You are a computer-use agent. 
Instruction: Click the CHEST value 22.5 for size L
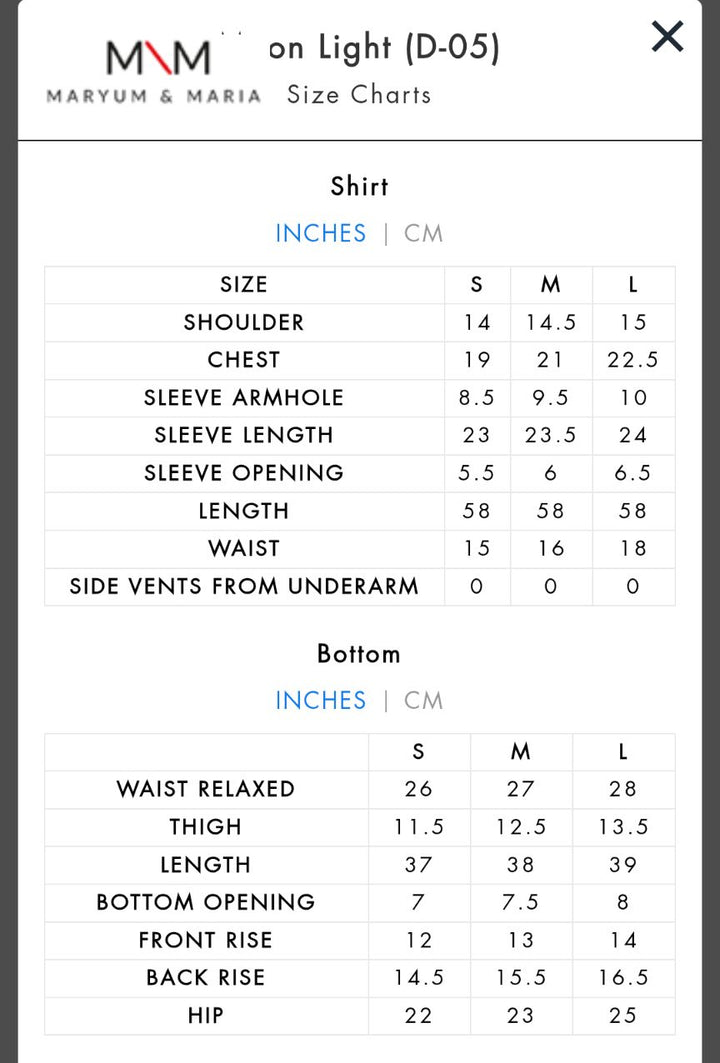pos(633,360)
